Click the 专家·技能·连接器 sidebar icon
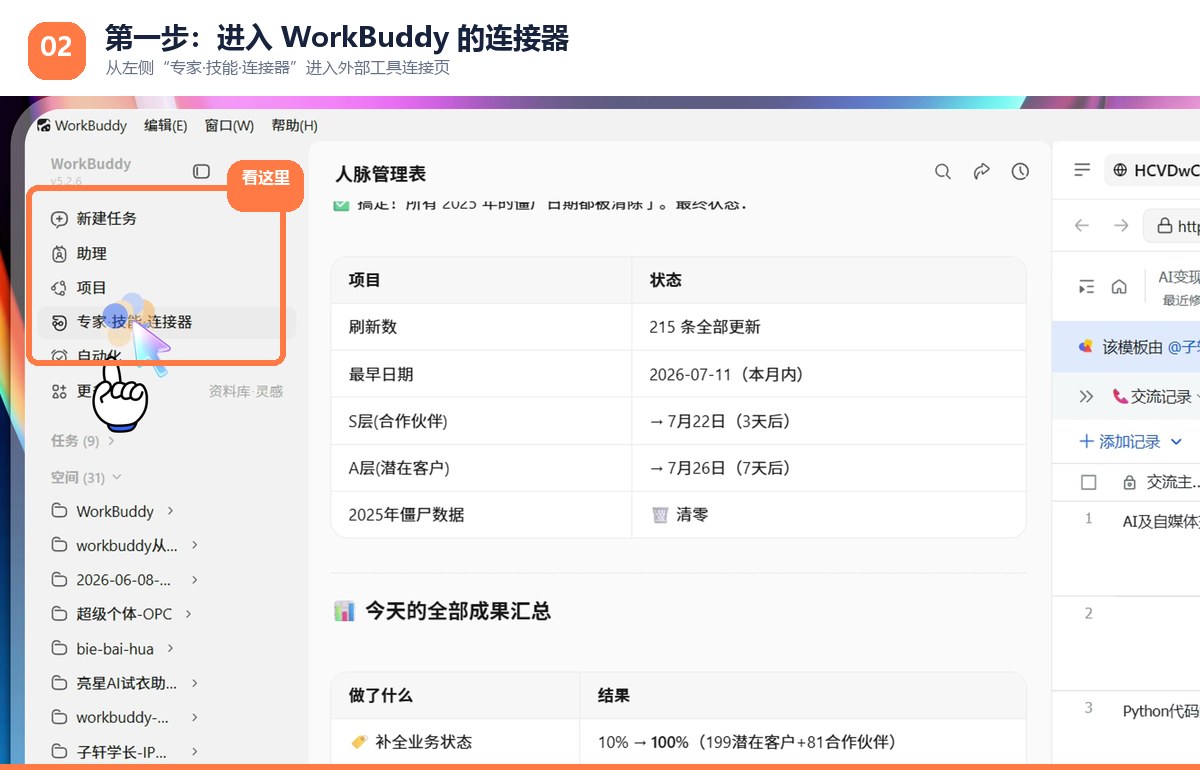The height and width of the screenshot is (770, 1200). 60,322
